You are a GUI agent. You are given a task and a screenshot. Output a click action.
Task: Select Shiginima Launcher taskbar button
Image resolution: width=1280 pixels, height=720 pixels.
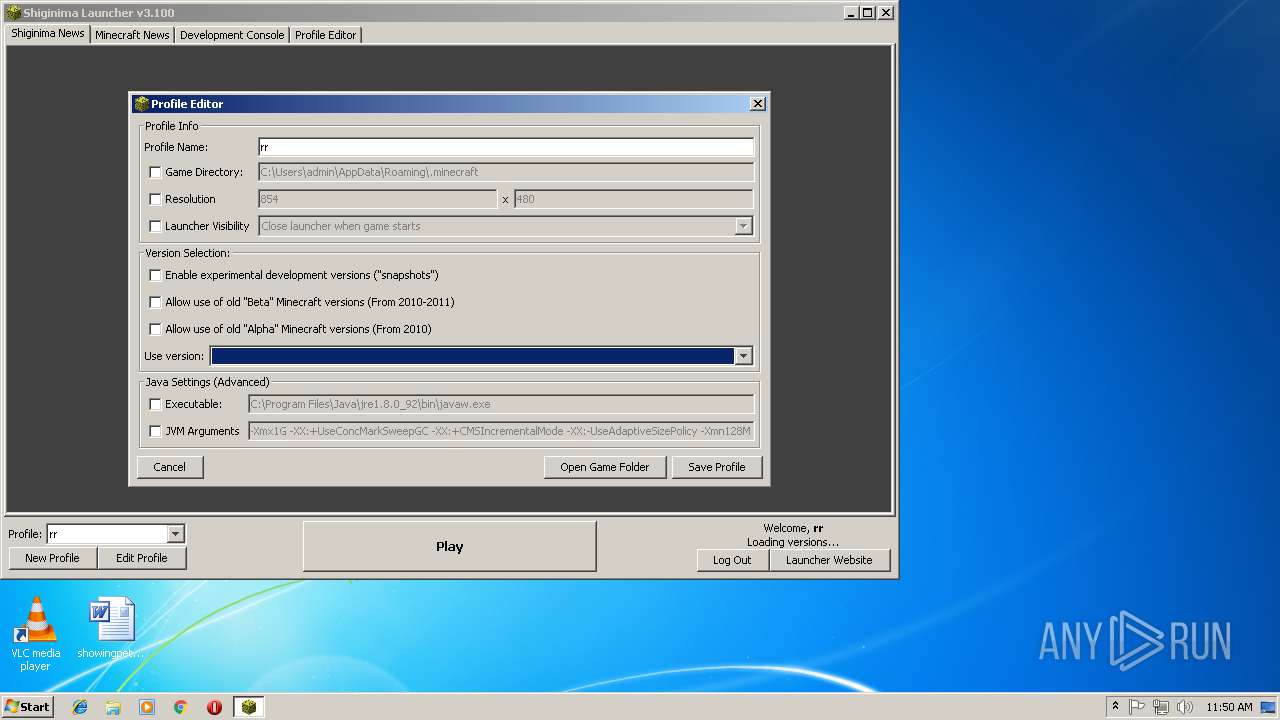pyautogui.click(x=249, y=707)
